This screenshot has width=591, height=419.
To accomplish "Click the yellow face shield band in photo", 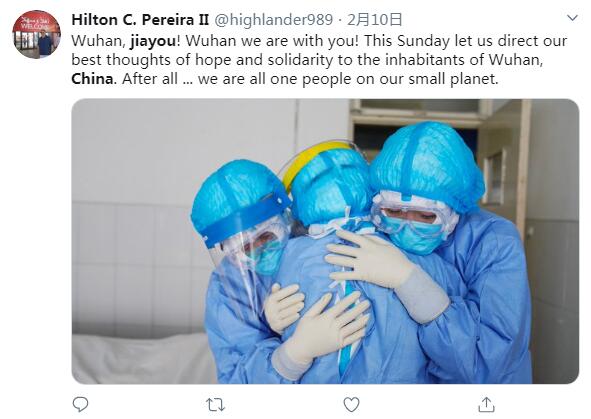I will click(x=309, y=158).
